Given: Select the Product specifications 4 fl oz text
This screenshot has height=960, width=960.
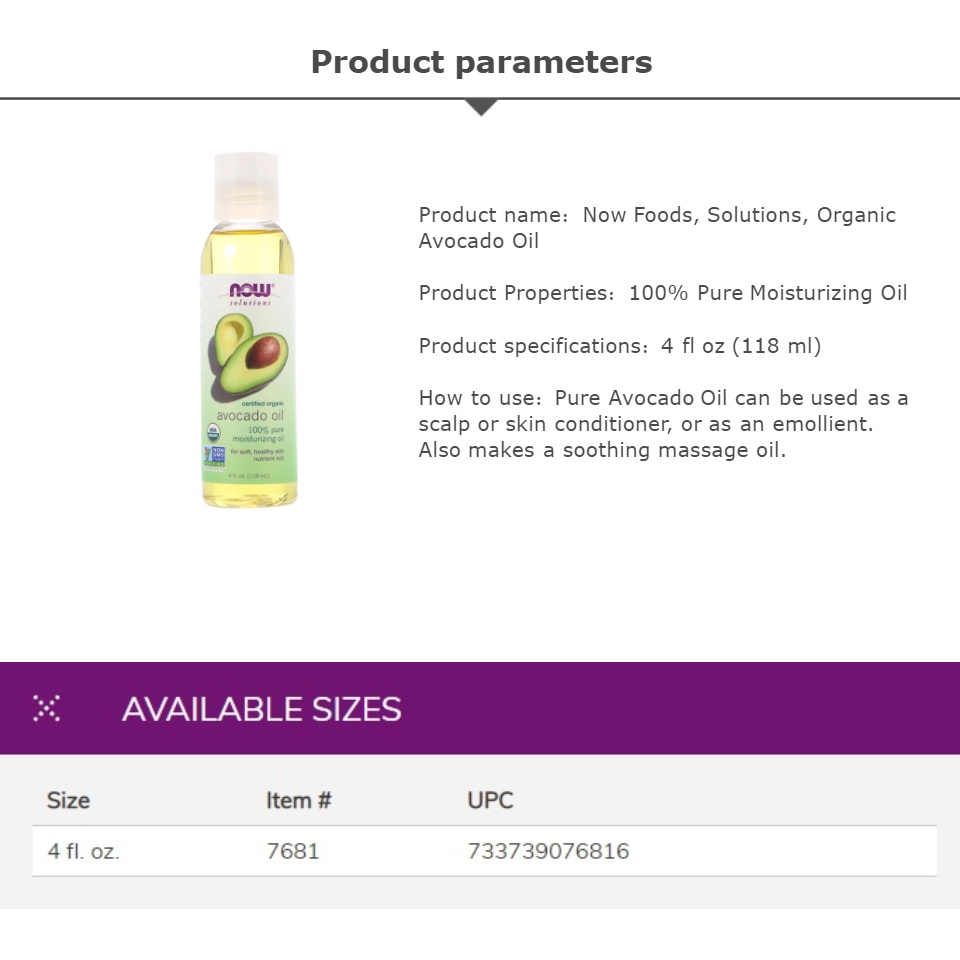Looking at the screenshot, I should coord(620,346).
